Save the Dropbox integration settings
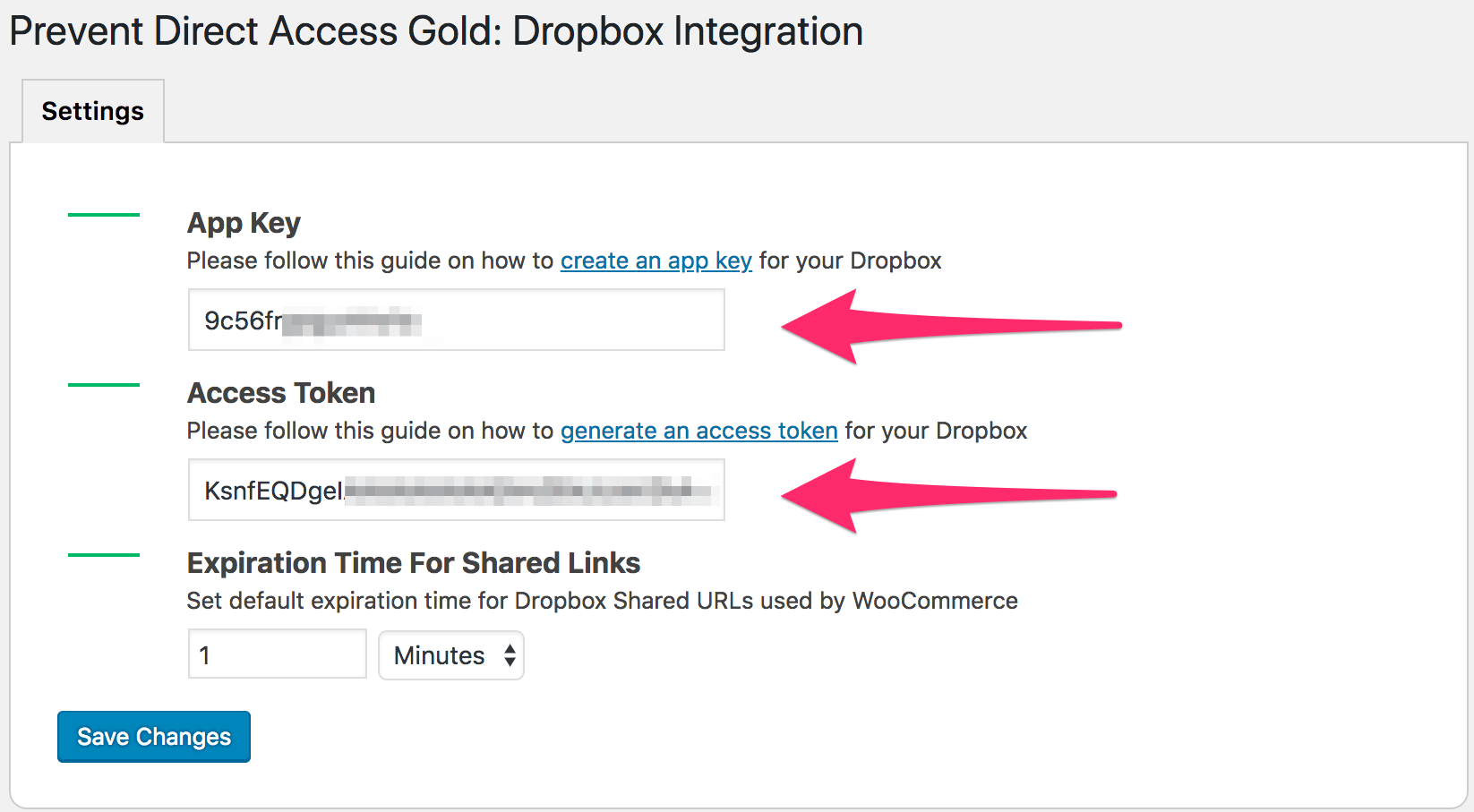Image resolution: width=1474 pixels, height=812 pixels. pyautogui.click(x=152, y=736)
